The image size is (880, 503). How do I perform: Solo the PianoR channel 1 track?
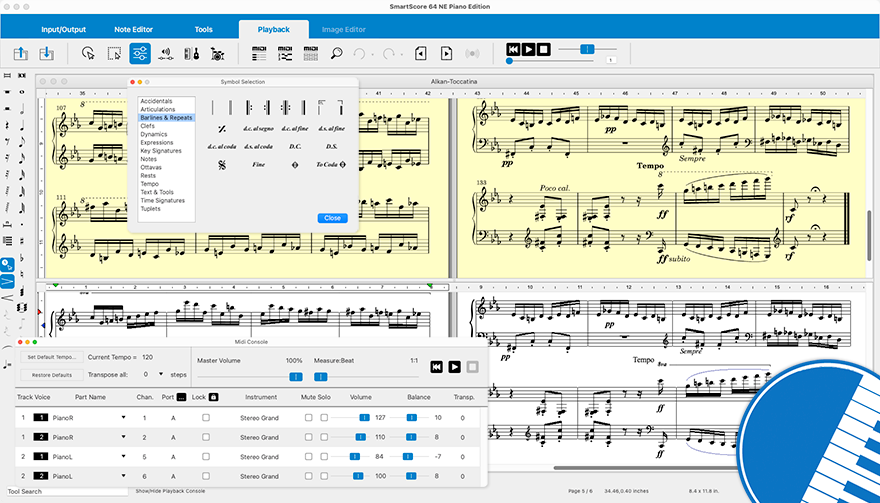pyautogui.click(x=324, y=418)
